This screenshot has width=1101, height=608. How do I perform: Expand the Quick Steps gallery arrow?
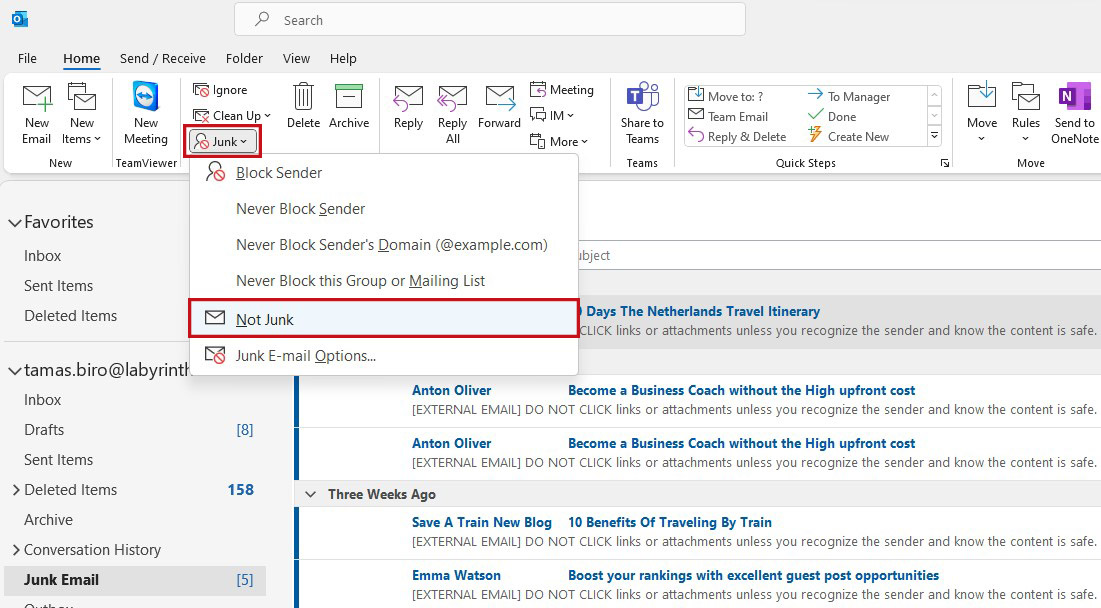(x=934, y=136)
